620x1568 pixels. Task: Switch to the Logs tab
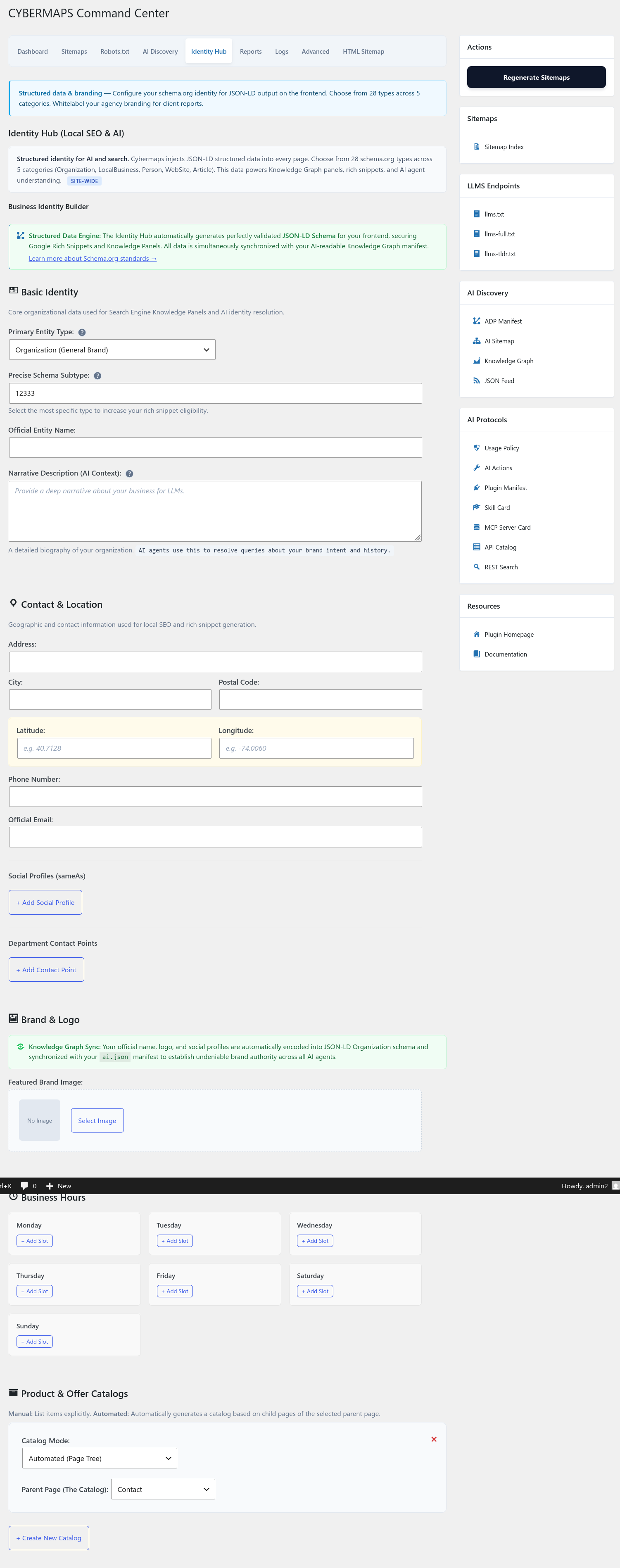282,52
